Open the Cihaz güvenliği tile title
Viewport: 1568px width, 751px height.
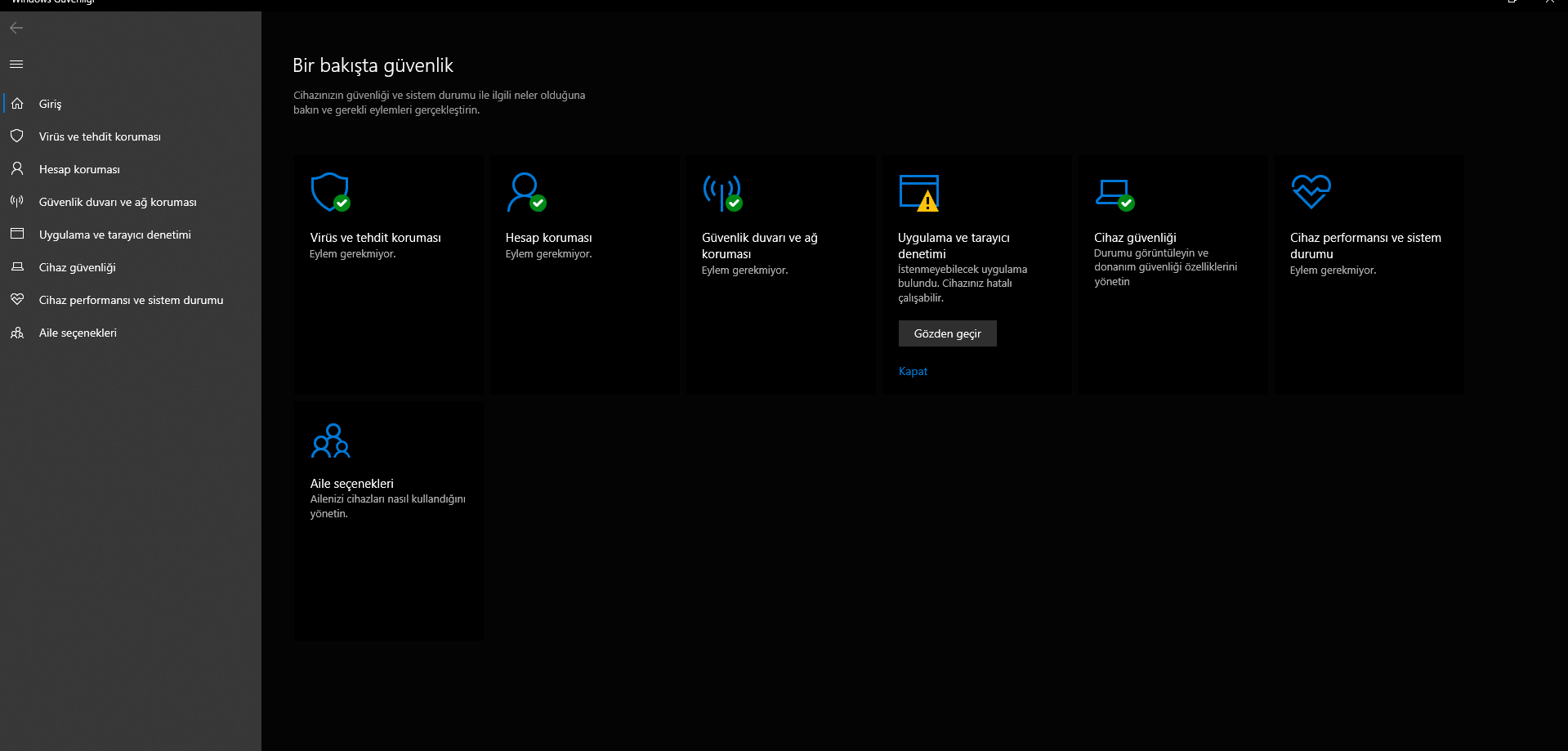(1135, 238)
